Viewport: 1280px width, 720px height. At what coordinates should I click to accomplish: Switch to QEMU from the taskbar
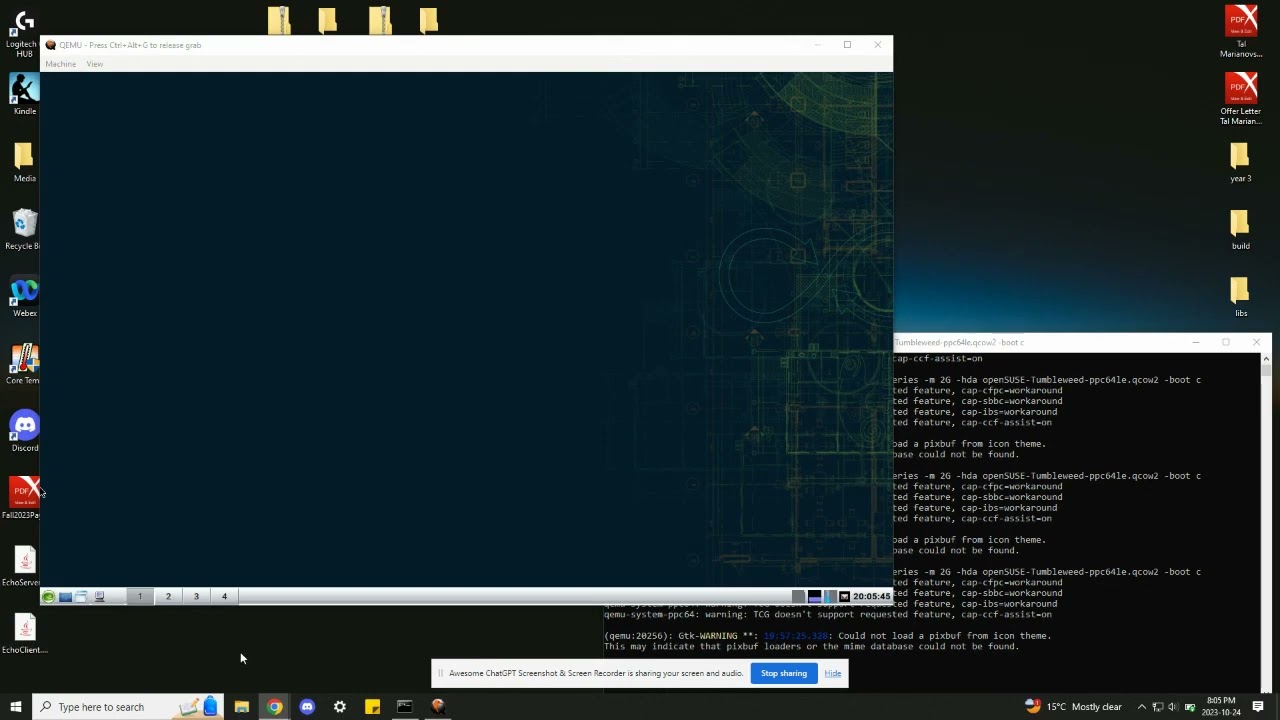pyautogui.click(x=437, y=707)
